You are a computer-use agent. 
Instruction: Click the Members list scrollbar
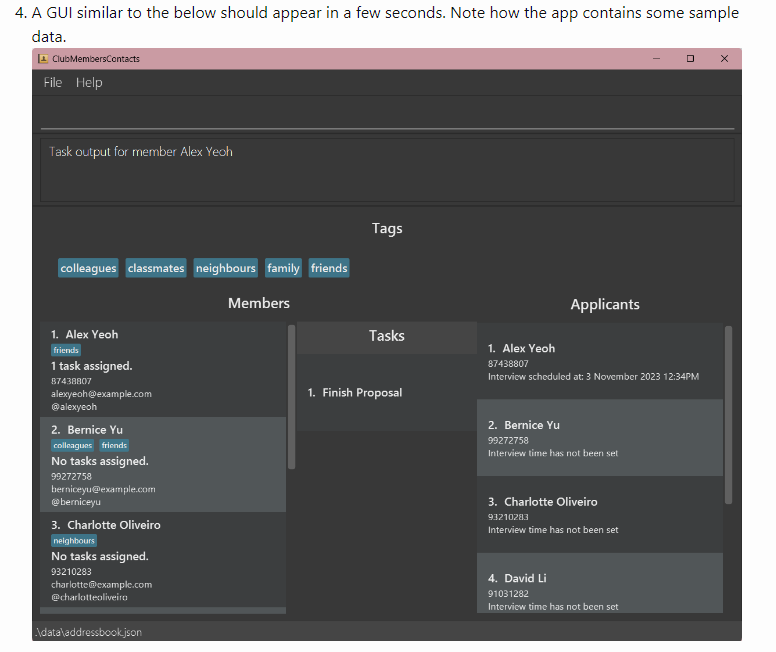pyautogui.click(x=291, y=397)
